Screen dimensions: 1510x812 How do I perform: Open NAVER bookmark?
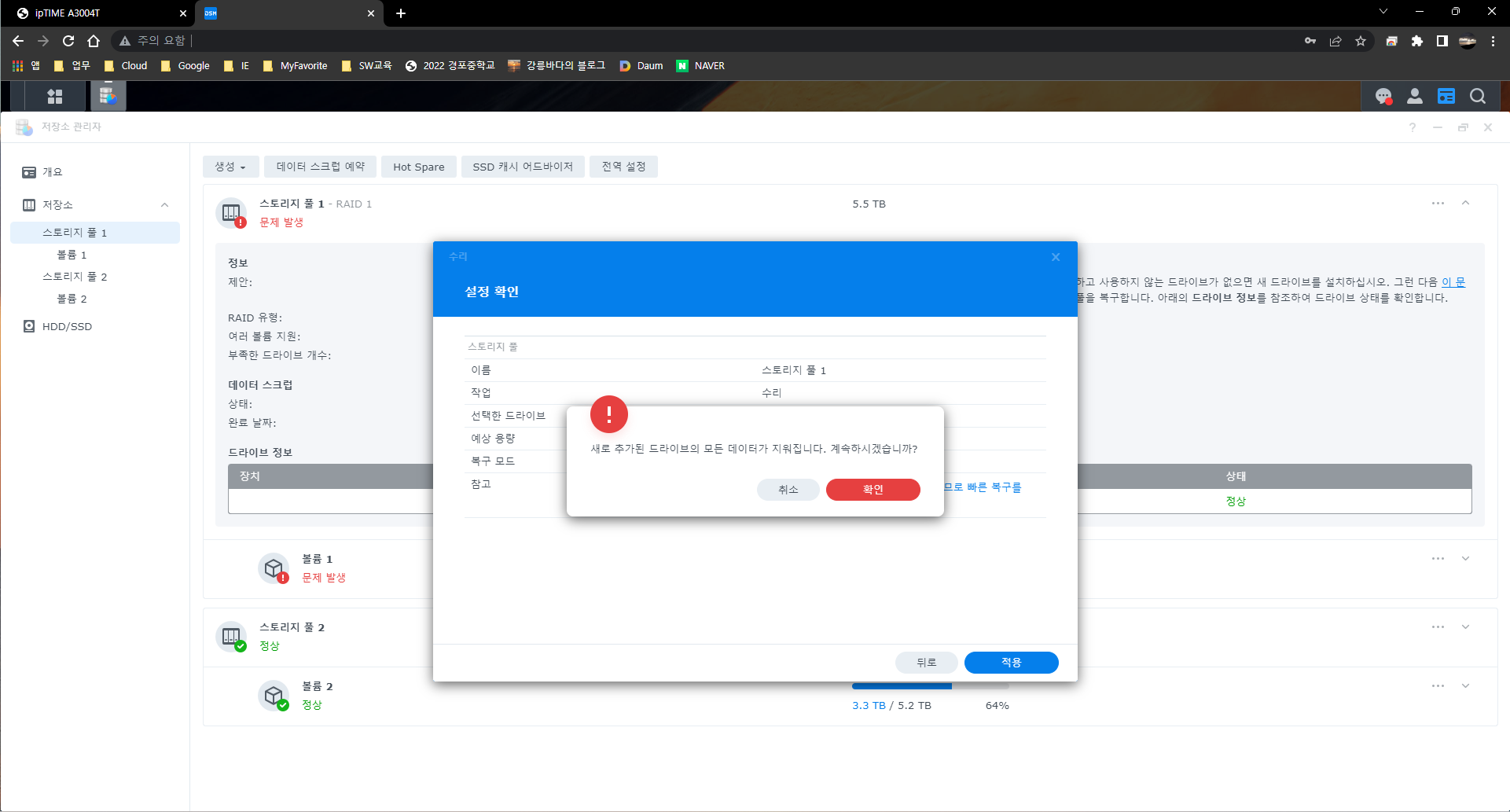click(x=701, y=66)
